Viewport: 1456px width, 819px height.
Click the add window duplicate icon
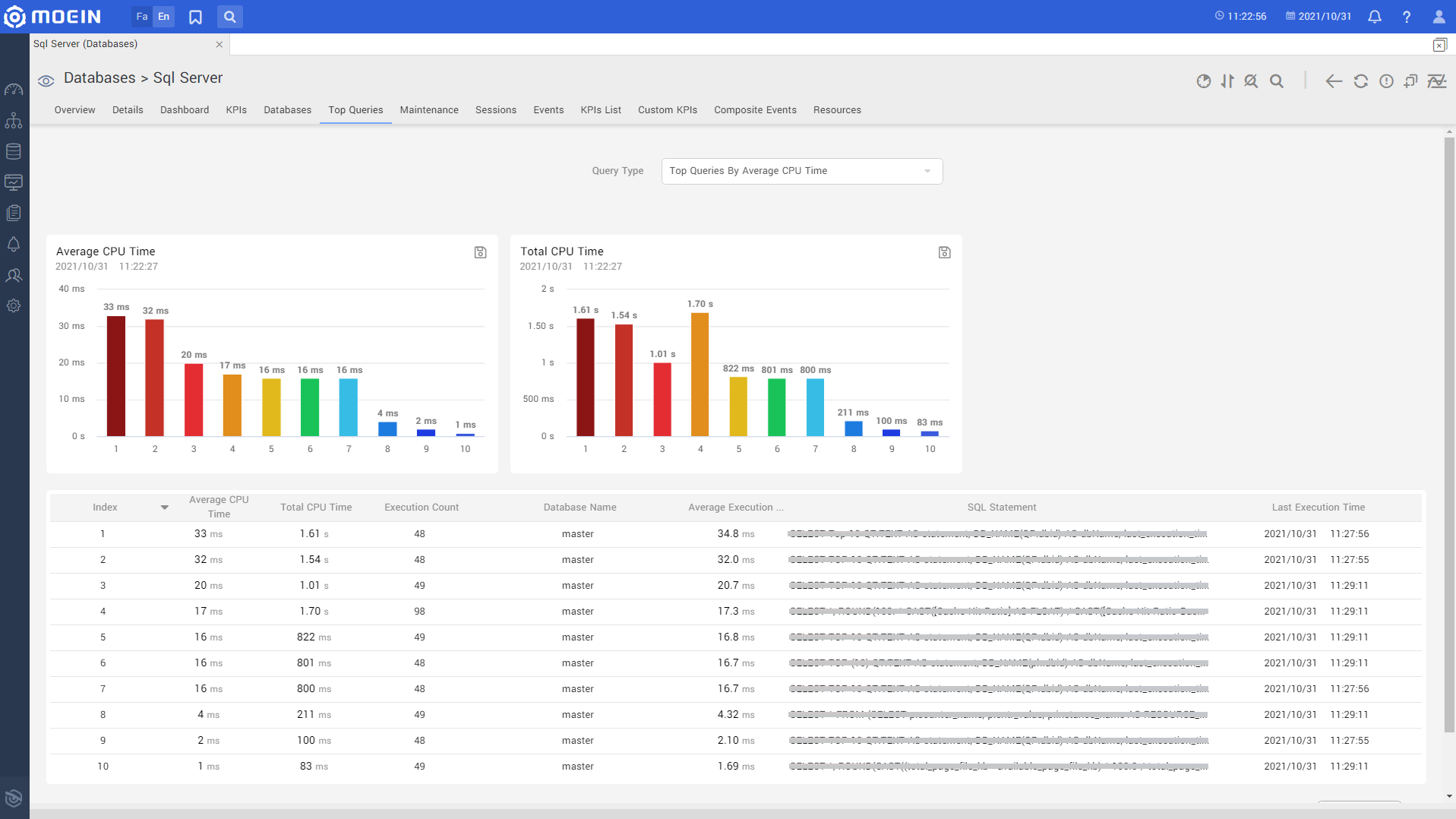coord(1411,81)
